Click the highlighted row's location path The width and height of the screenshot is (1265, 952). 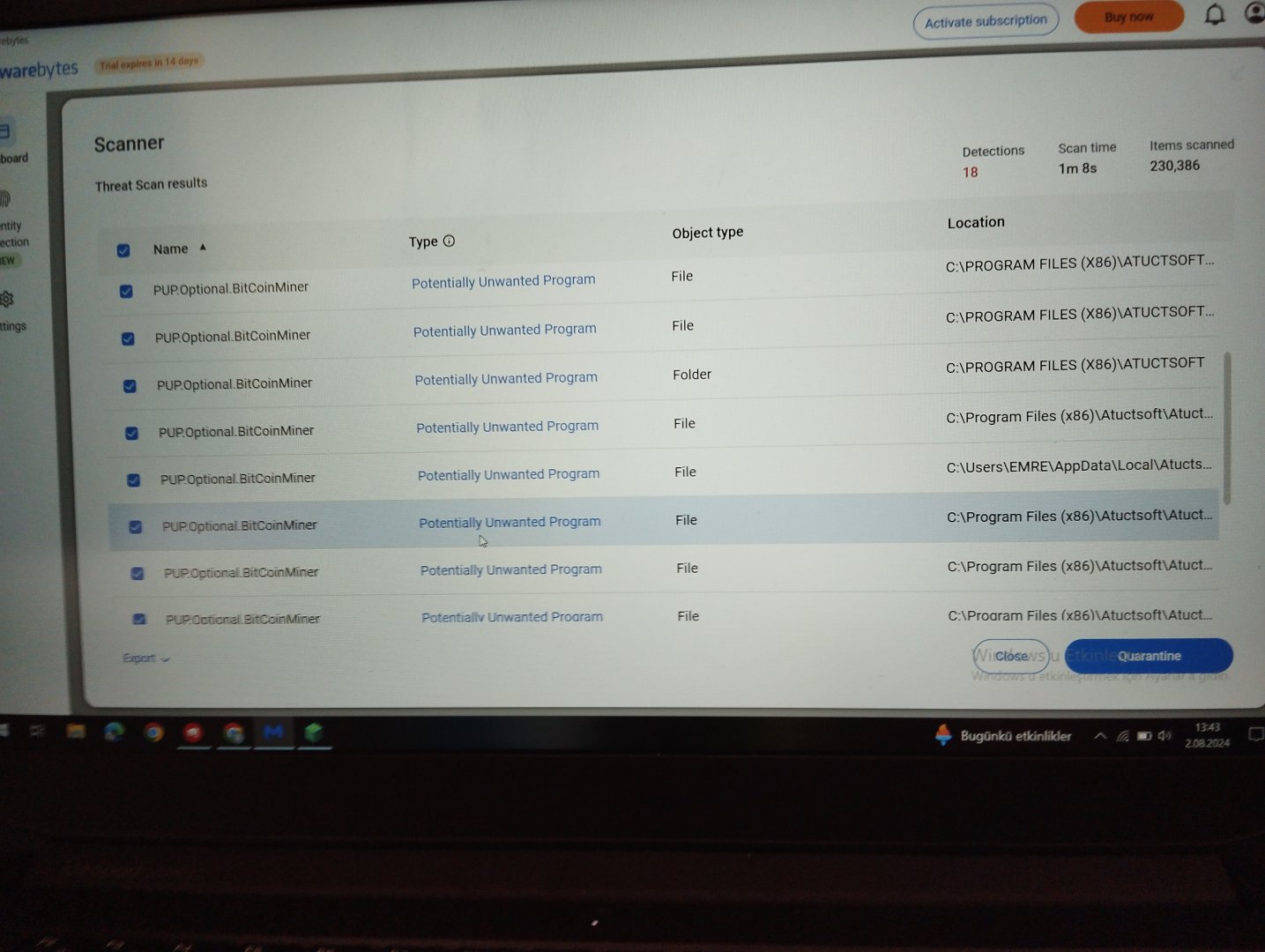(1080, 516)
